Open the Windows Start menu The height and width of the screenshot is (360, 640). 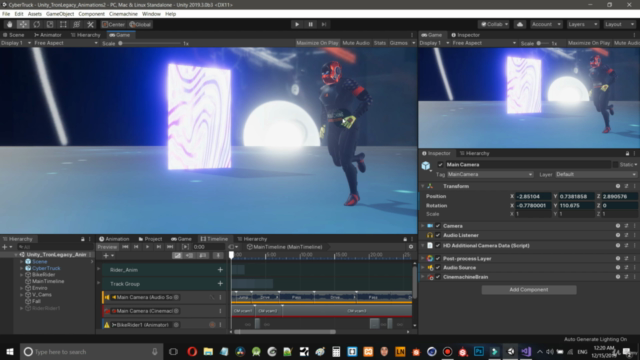click(x=10, y=352)
